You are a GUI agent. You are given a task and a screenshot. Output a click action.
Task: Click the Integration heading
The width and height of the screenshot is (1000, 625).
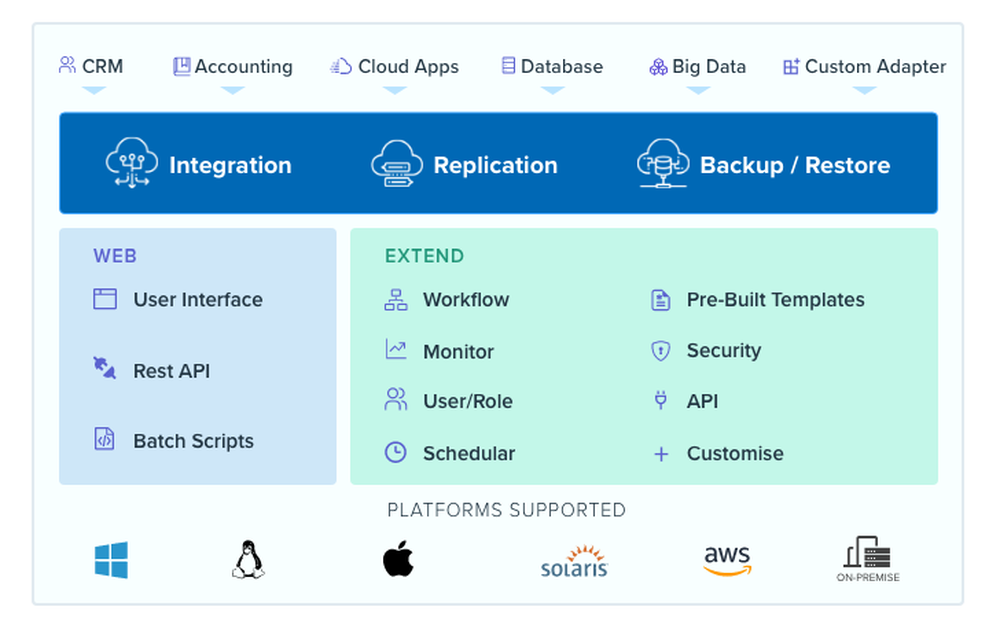(230, 166)
